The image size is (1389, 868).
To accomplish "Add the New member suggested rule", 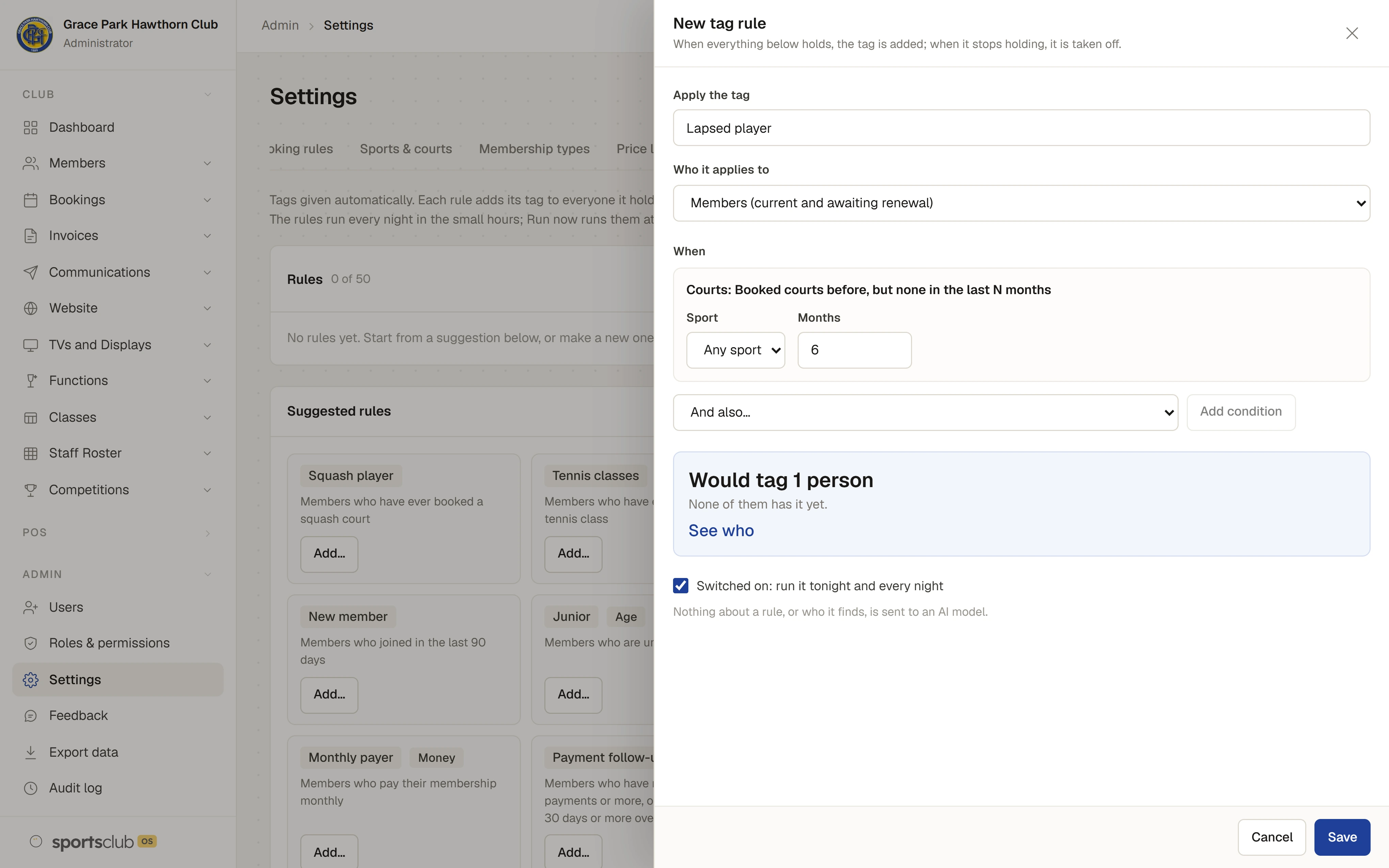I will tap(329, 695).
